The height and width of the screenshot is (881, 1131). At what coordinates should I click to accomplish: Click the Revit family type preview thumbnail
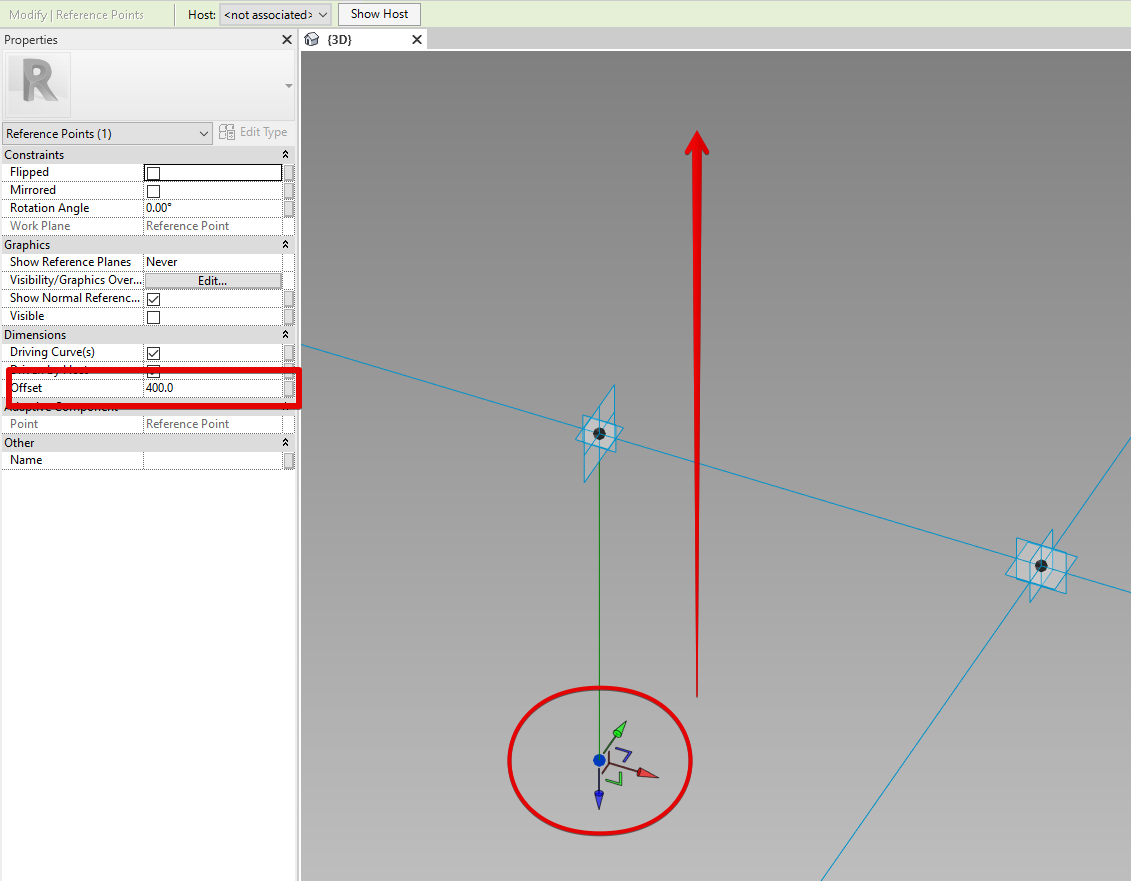[38, 84]
